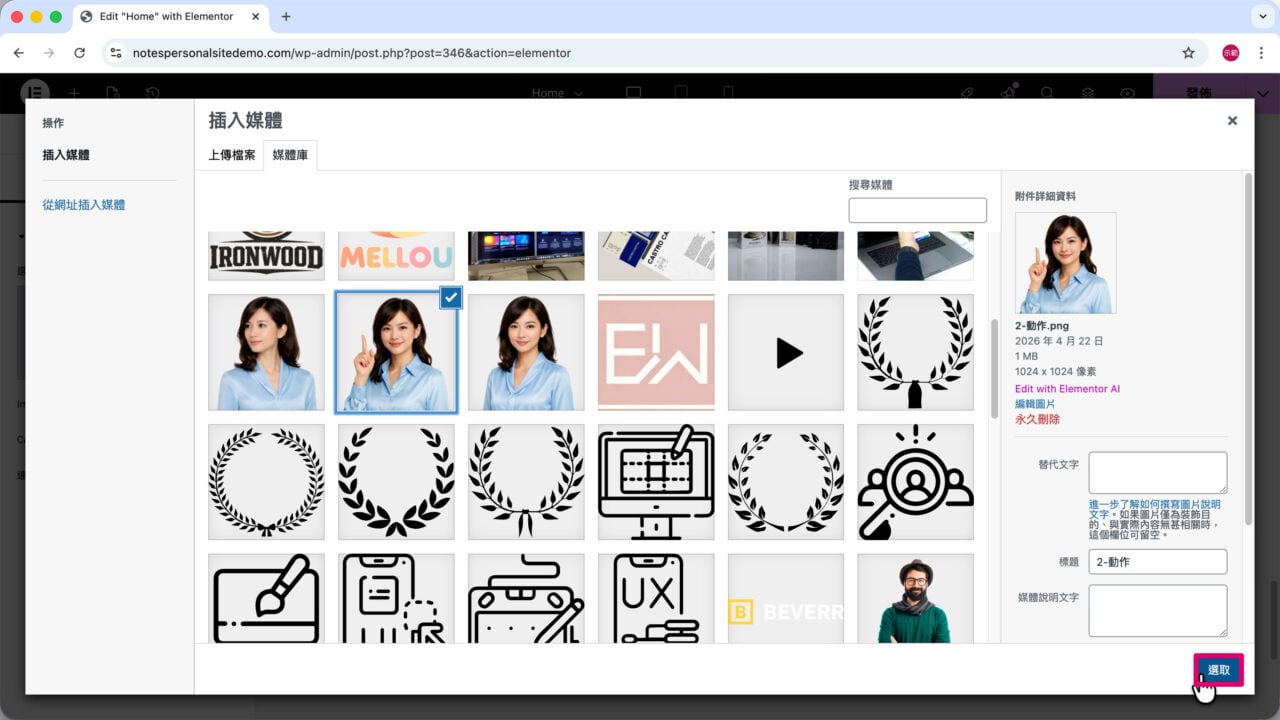Reload the page in browser
Image resolution: width=1280 pixels, height=720 pixels.
coord(80,53)
